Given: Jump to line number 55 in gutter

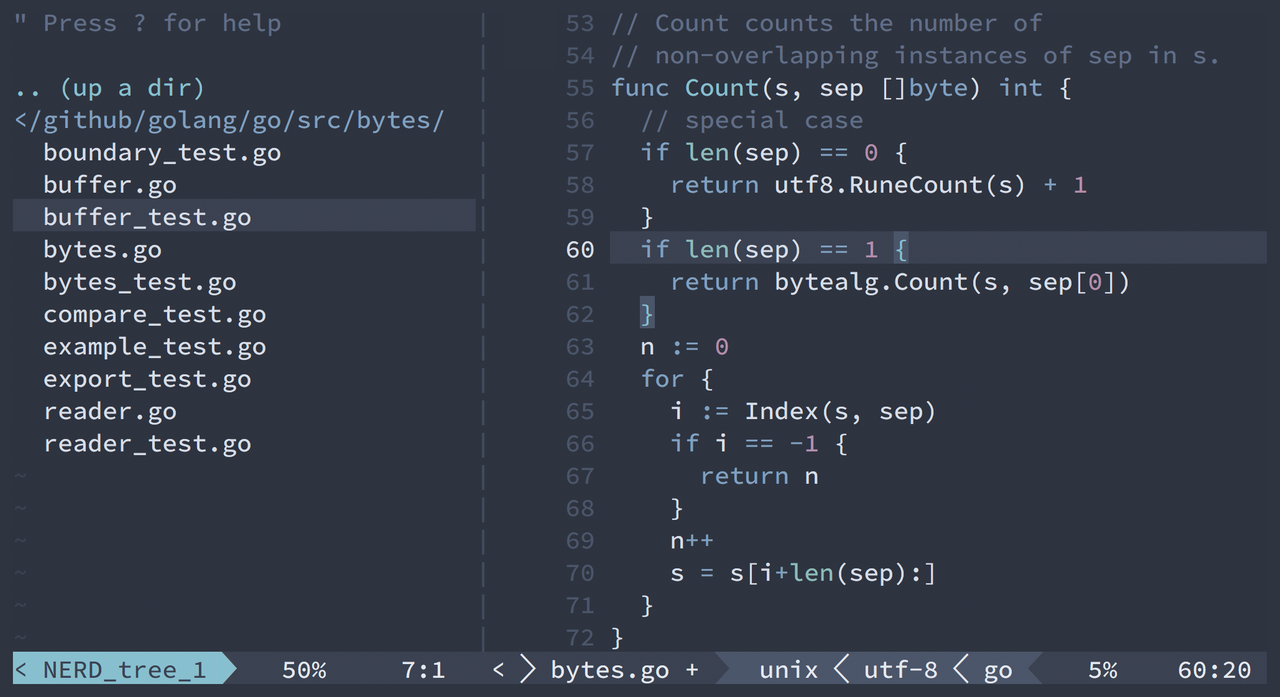Looking at the screenshot, I should click(x=579, y=88).
